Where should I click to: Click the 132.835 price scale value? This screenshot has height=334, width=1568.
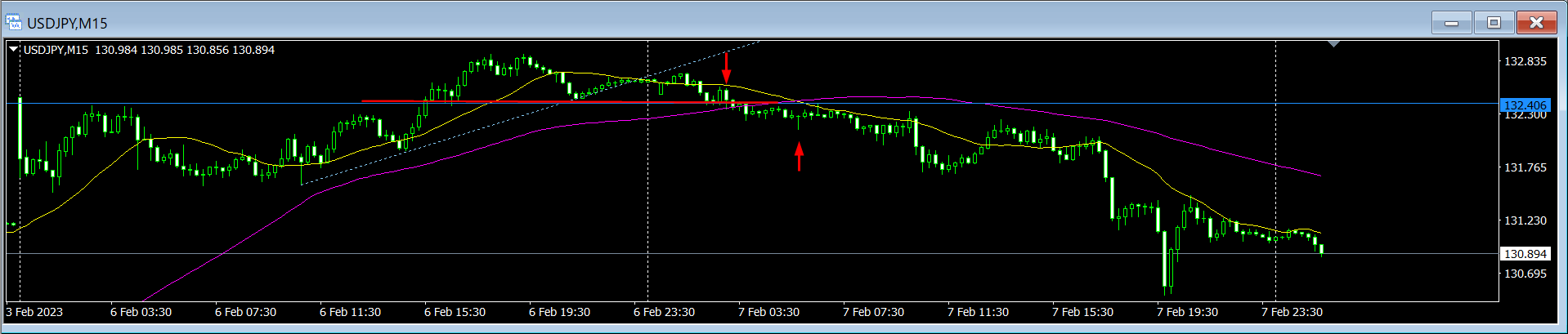pyautogui.click(x=1525, y=61)
